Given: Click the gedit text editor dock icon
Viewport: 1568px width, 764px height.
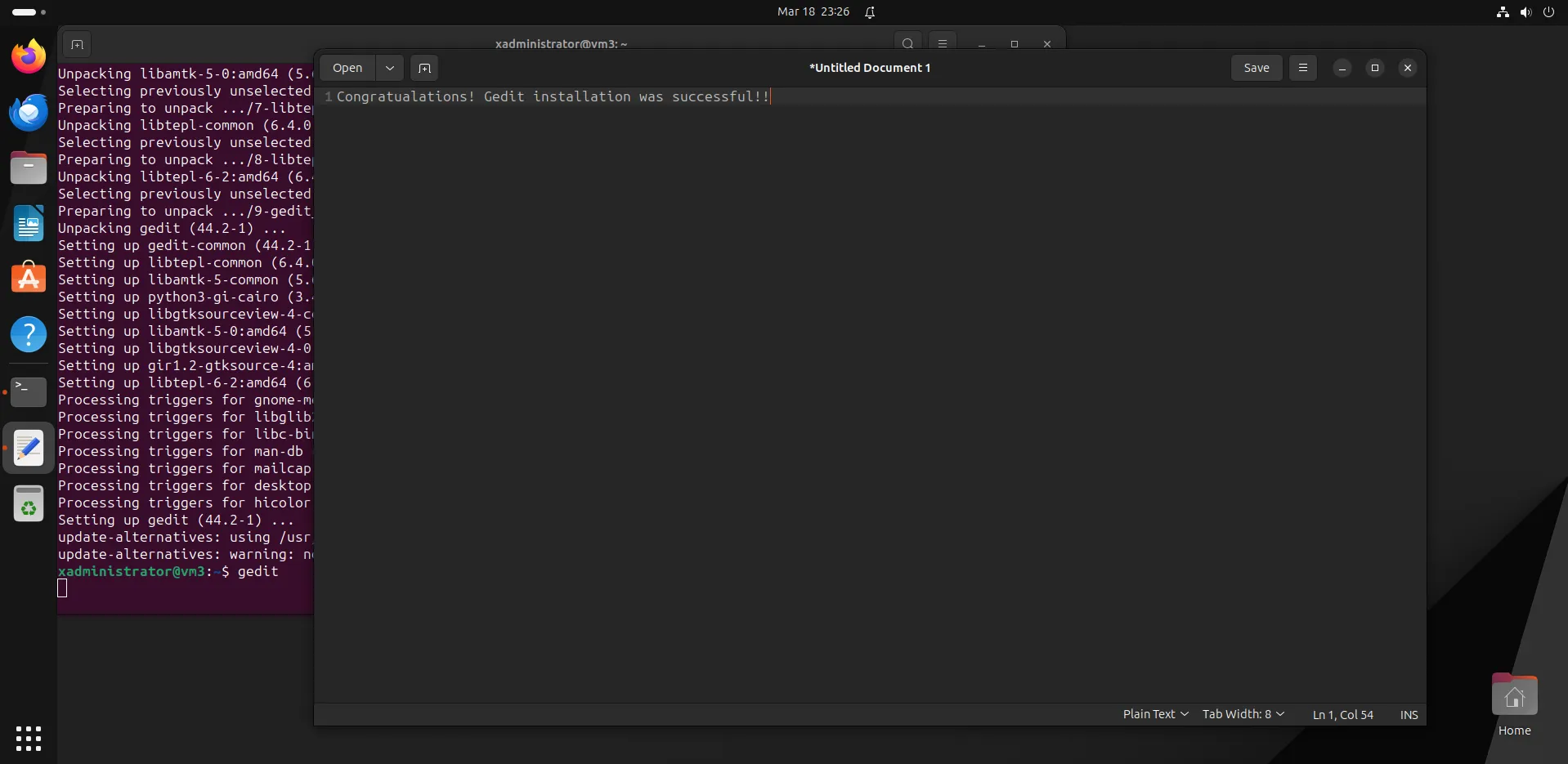Looking at the screenshot, I should click(x=29, y=448).
